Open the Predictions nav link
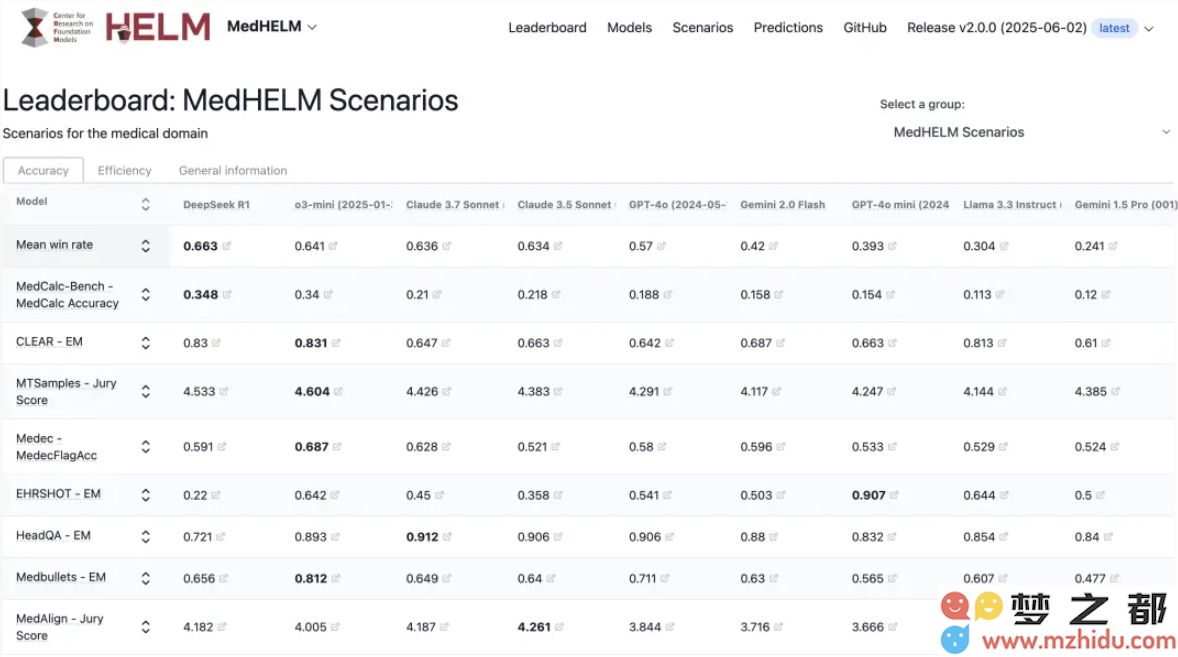The height and width of the screenshot is (657, 1178). point(788,28)
